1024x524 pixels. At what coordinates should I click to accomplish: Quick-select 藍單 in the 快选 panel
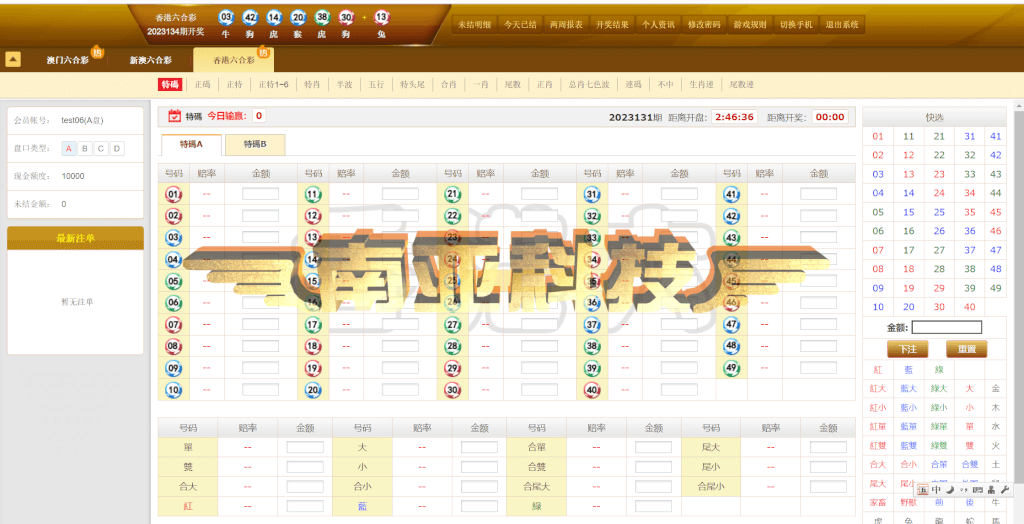click(x=908, y=427)
